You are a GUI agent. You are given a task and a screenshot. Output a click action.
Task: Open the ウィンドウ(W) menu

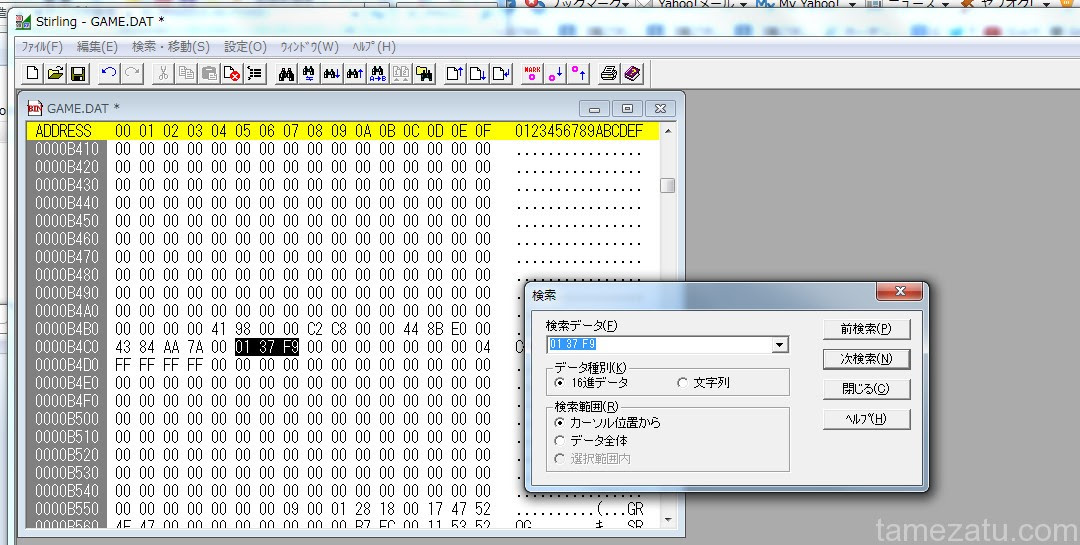click(x=309, y=47)
